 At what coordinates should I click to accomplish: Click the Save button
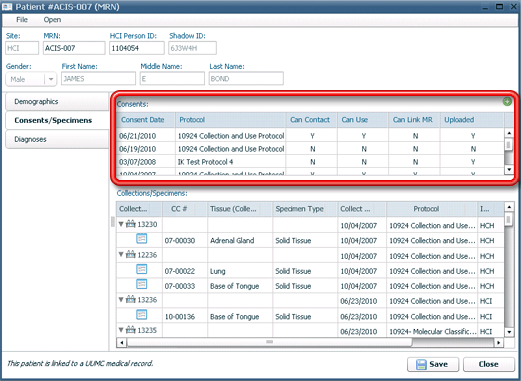[433, 364]
